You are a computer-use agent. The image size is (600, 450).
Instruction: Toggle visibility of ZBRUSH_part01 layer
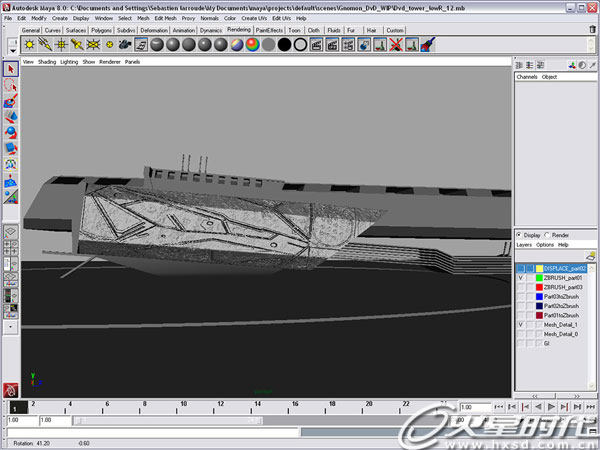point(520,278)
